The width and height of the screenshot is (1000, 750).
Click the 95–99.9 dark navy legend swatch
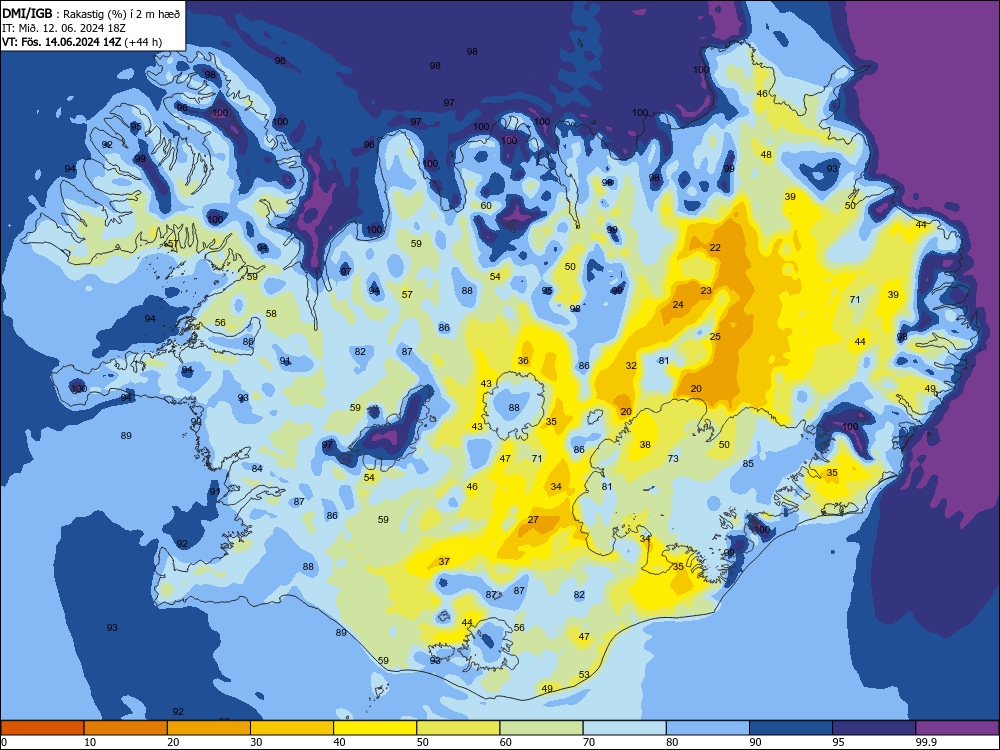click(874, 728)
